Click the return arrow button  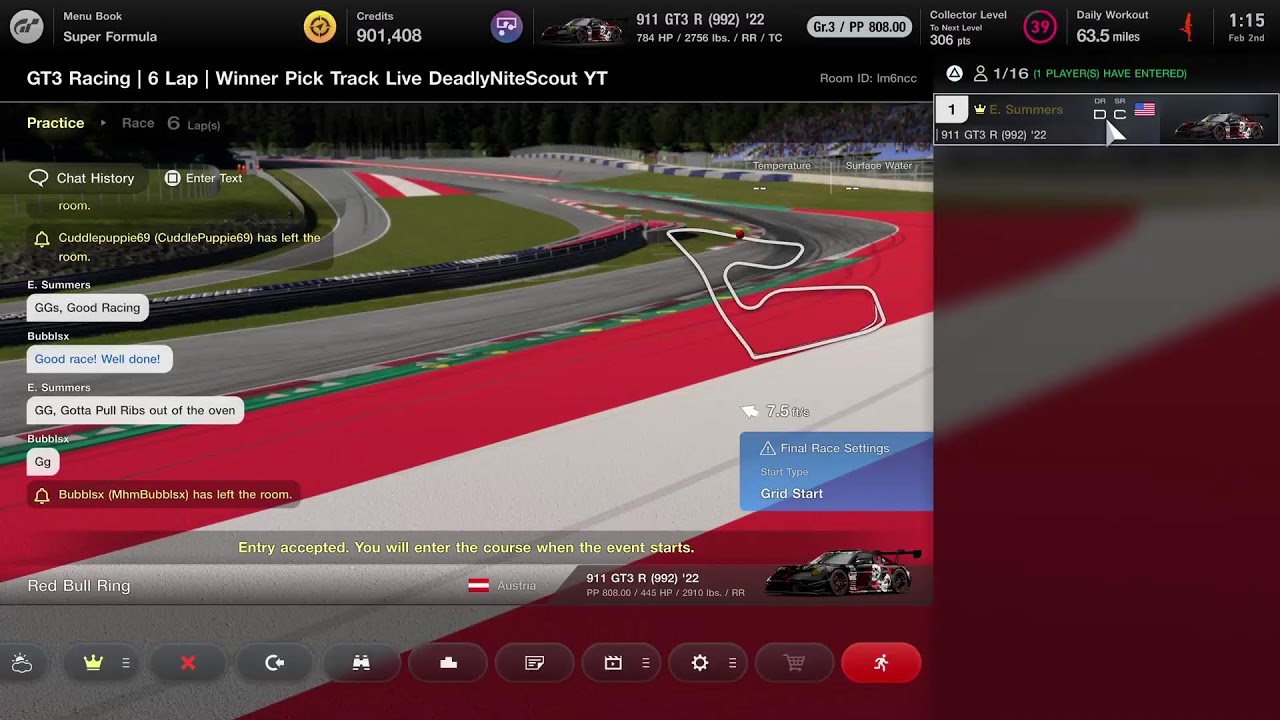coord(275,663)
